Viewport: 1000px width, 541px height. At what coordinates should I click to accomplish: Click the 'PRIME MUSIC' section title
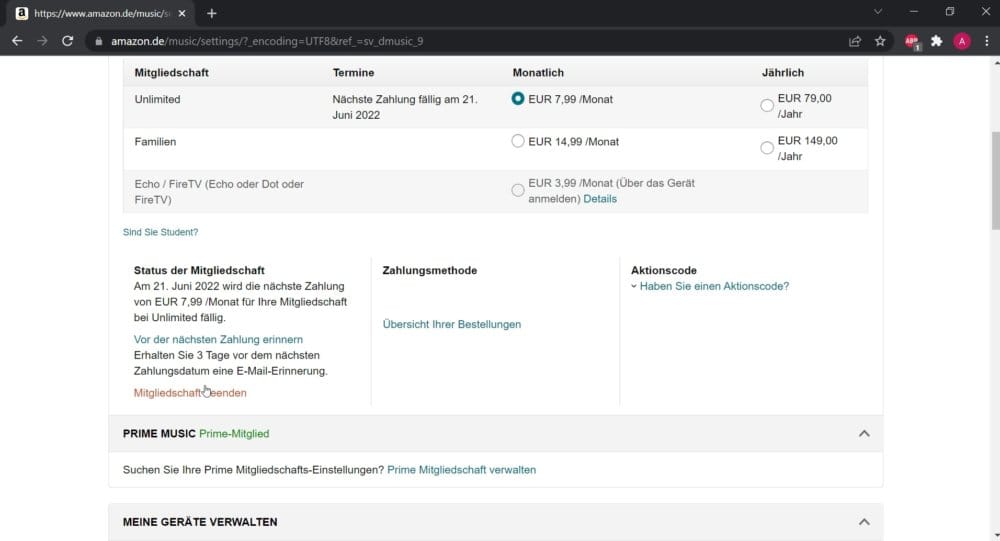coord(159,434)
